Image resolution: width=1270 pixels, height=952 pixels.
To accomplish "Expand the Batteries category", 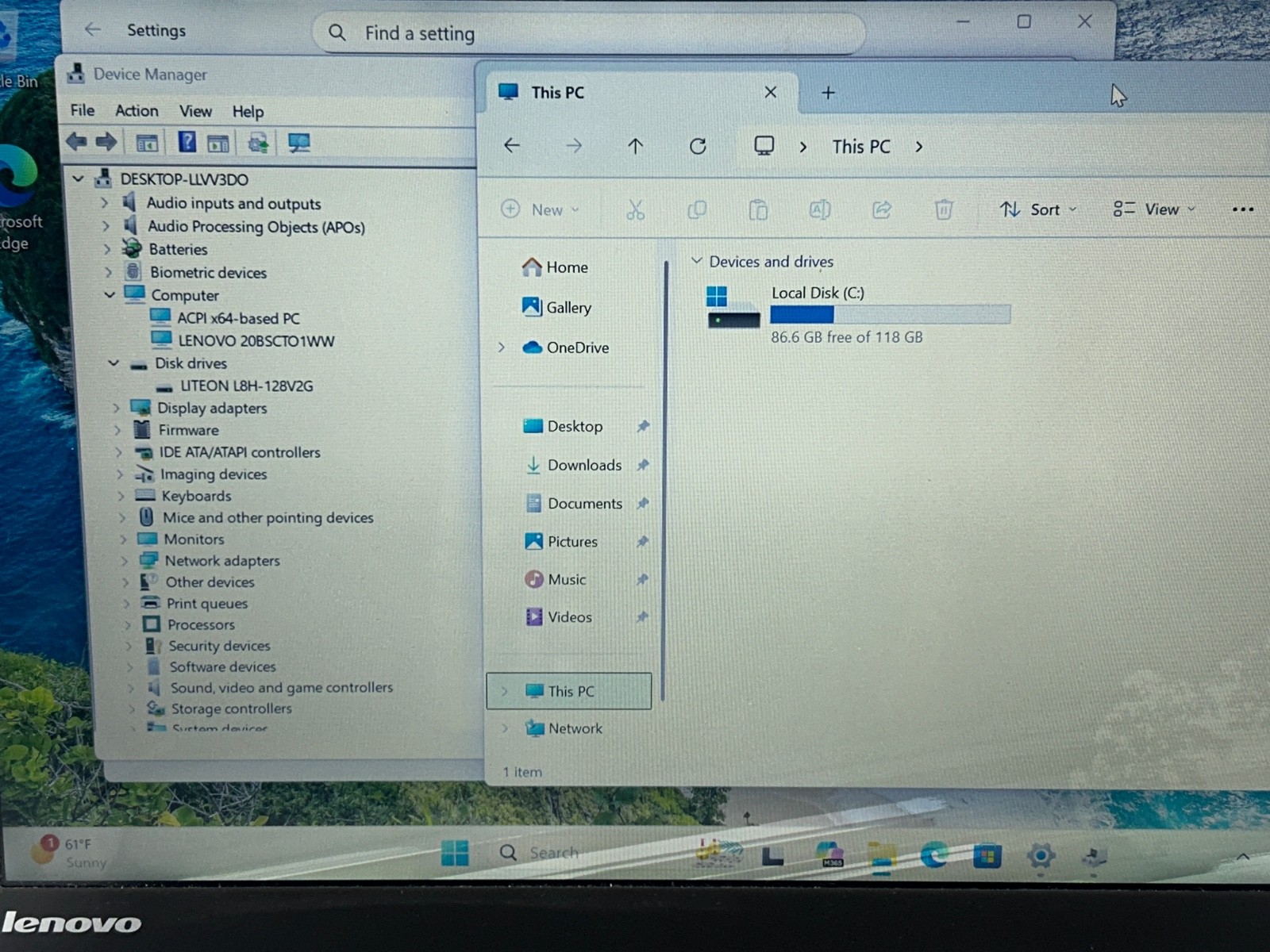I will tap(106, 249).
